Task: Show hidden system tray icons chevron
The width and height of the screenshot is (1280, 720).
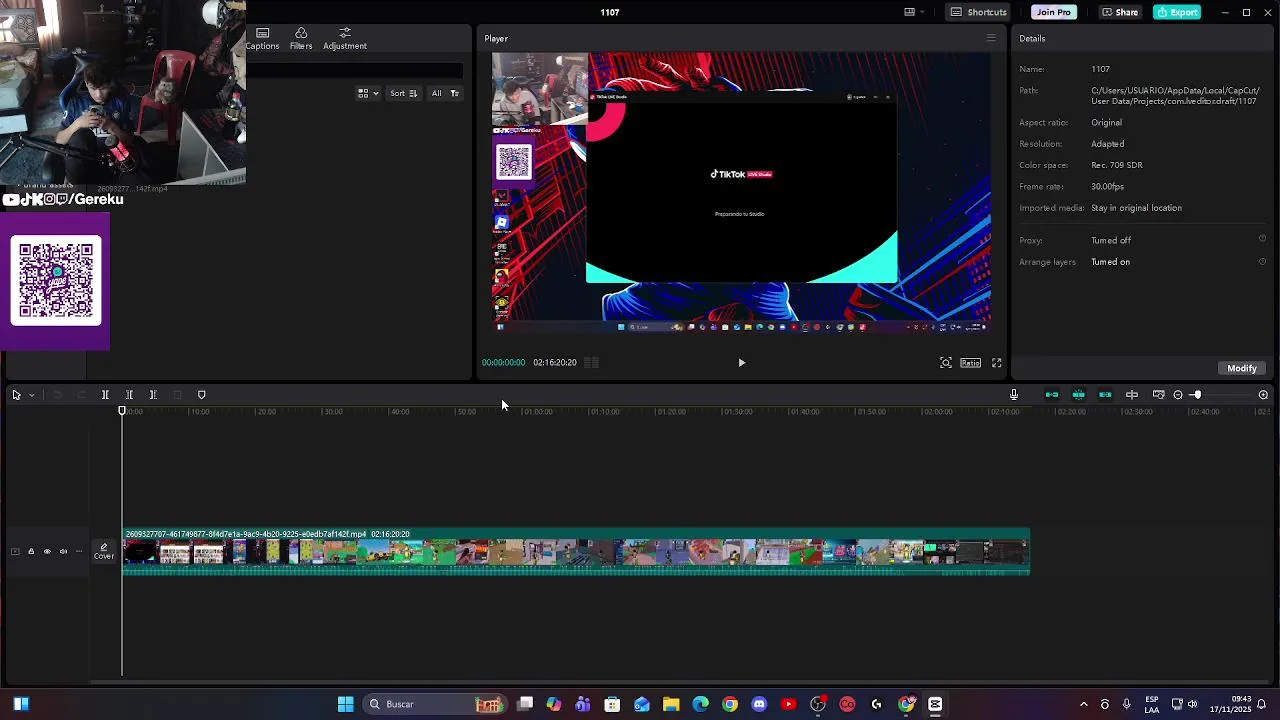Action: coord(1083,704)
